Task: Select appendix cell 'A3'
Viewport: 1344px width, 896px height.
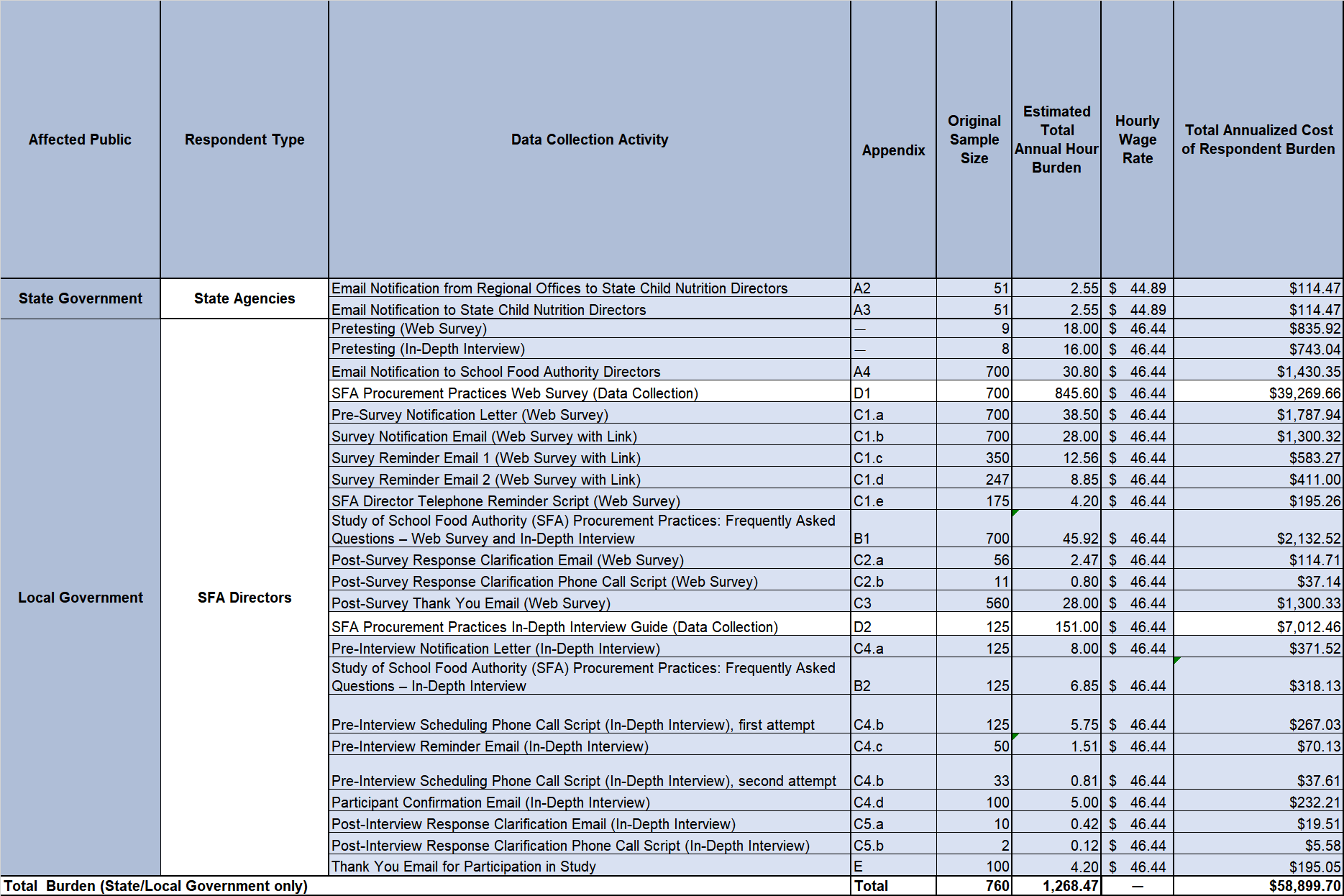Action: [893, 309]
